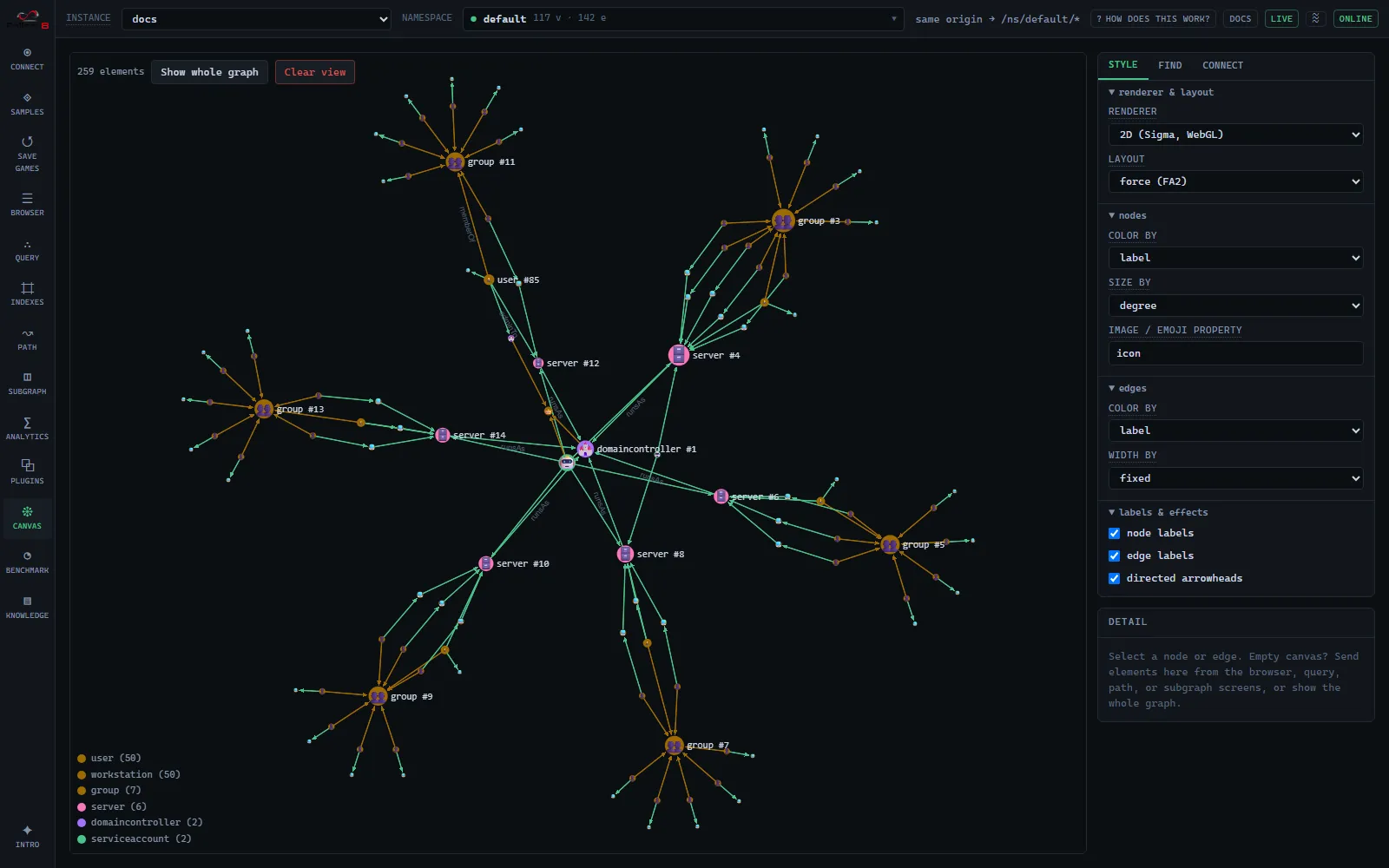This screenshot has height=868, width=1389.
Task: Open the Canvas sidebar item
Action: pyautogui.click(x=27, y=518)
